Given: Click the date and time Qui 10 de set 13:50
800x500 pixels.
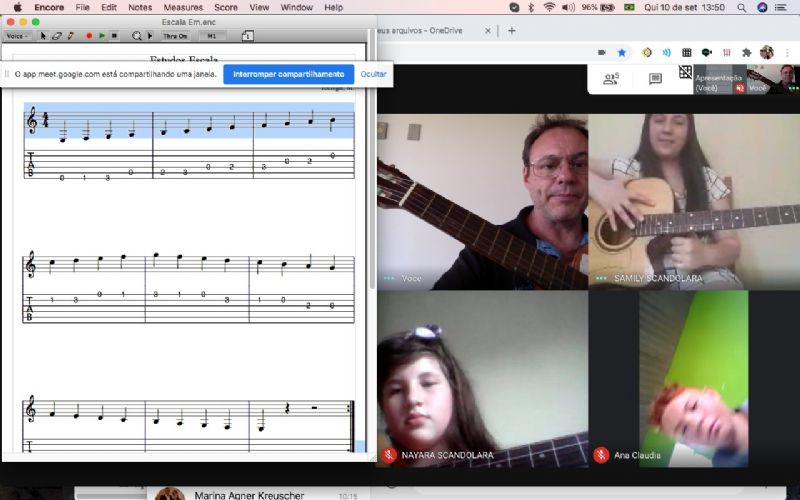Looking at the screenshot, I should [685, 8].
